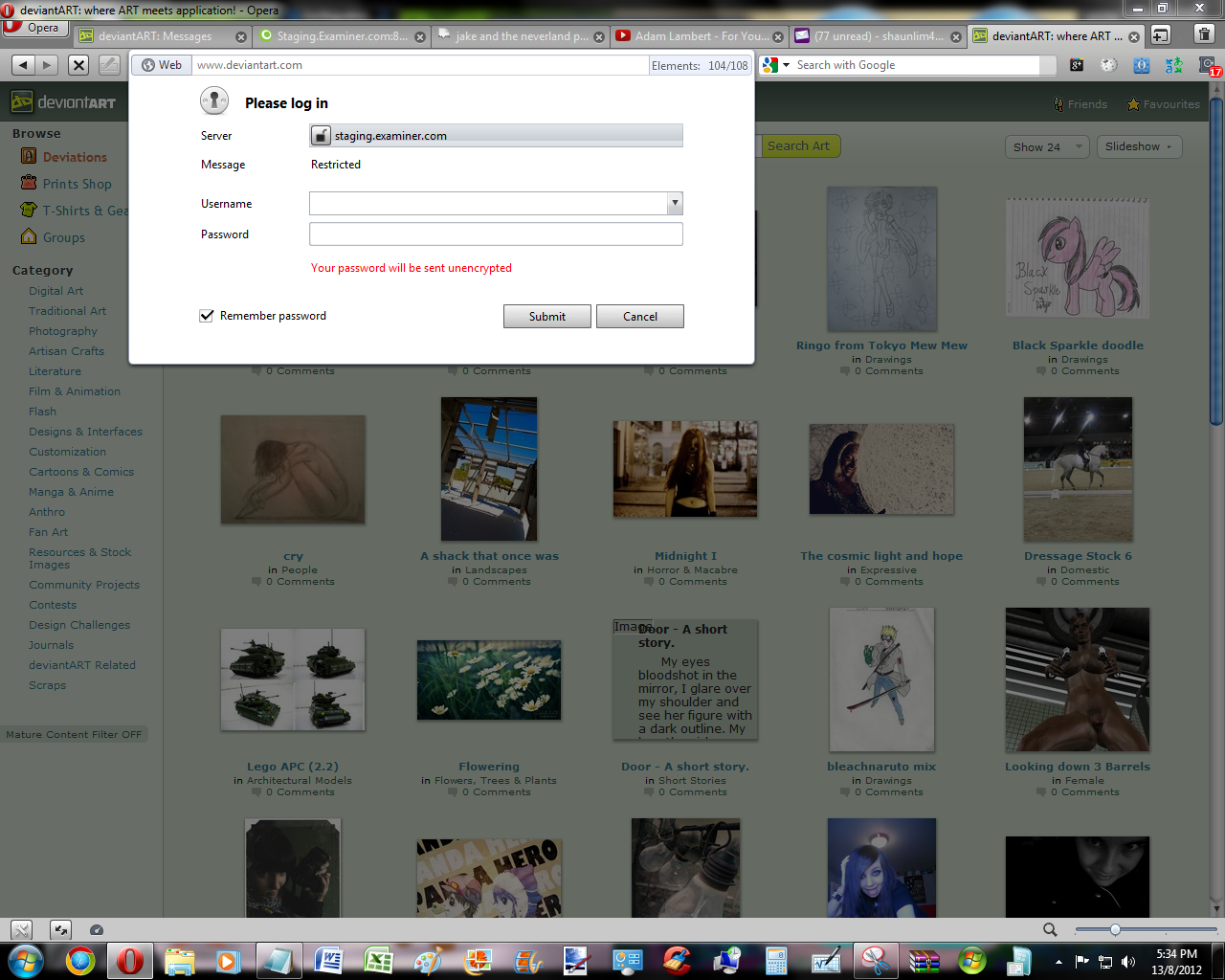Open the Snipping Tool from the taskbar
This screenshot has width=1225, height=980.
pos(874,961)
